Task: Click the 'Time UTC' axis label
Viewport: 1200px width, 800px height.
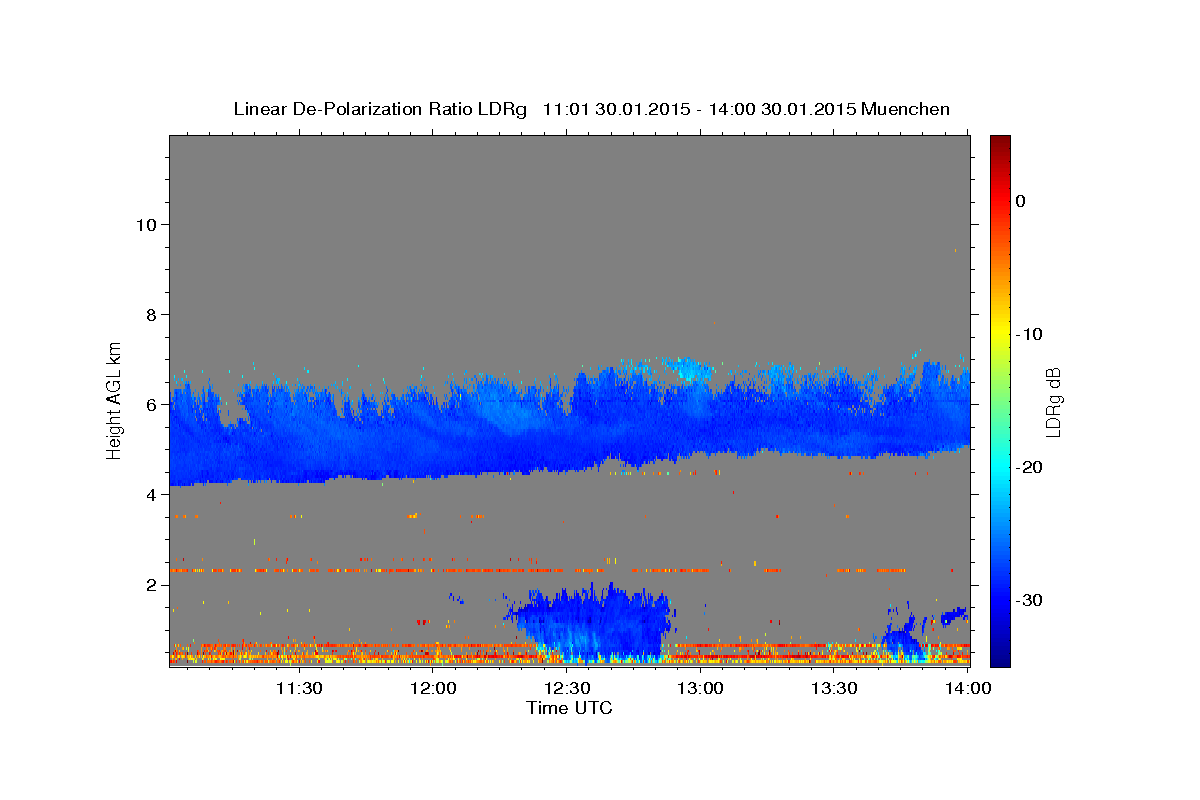Action: coord(569,708)
